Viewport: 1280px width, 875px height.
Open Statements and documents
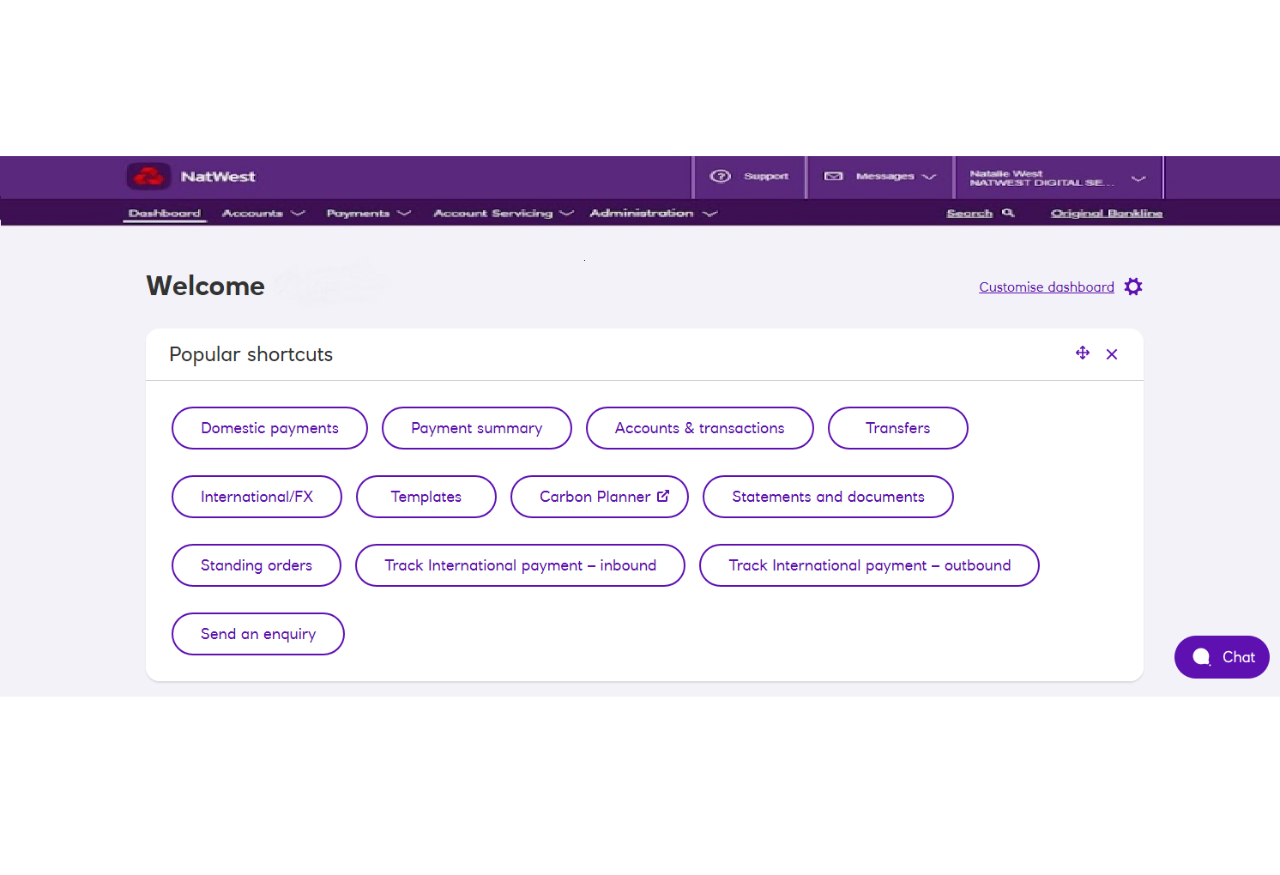tap(827, 496)
